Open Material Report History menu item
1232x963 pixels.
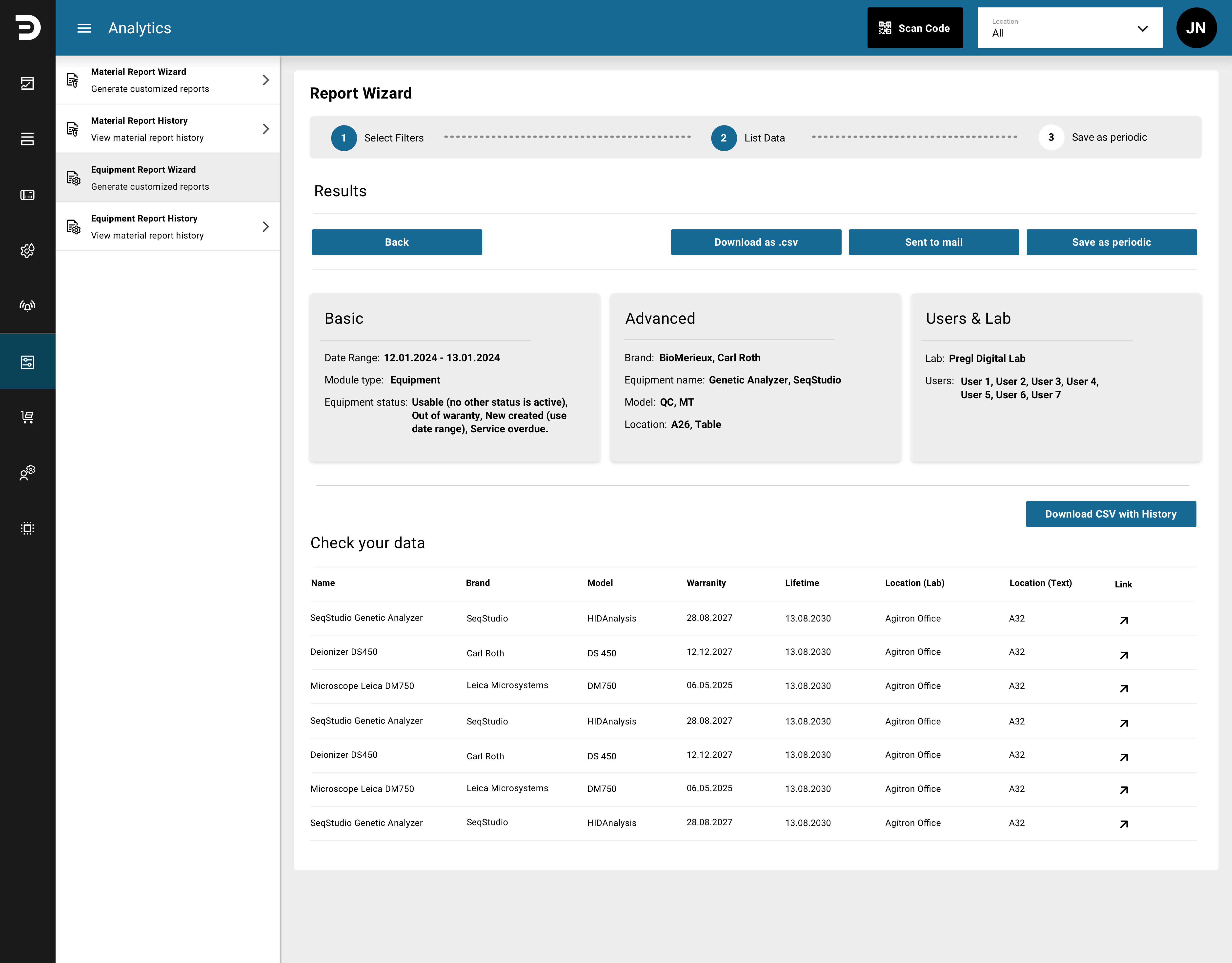point(167,129)
